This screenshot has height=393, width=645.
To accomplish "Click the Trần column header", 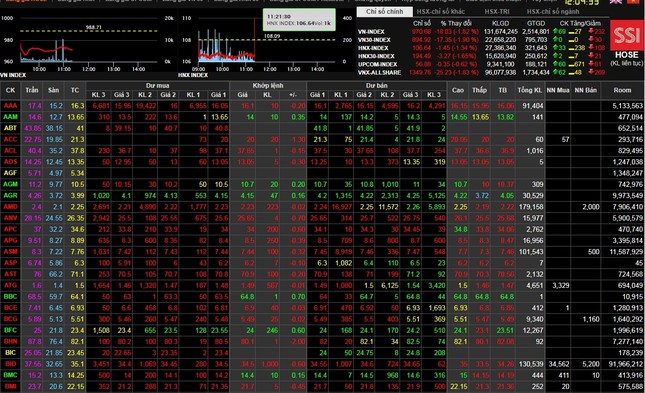I will point(32,90).
